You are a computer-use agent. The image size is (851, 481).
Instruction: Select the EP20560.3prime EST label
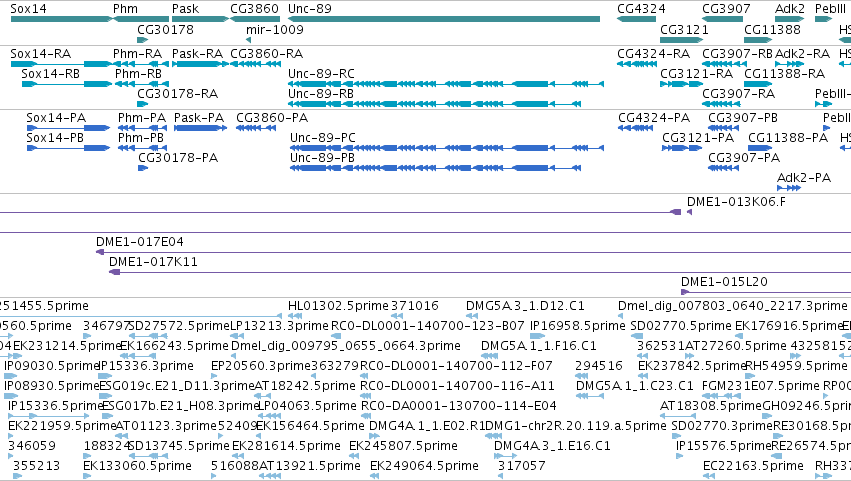click(x=261, y=366)
